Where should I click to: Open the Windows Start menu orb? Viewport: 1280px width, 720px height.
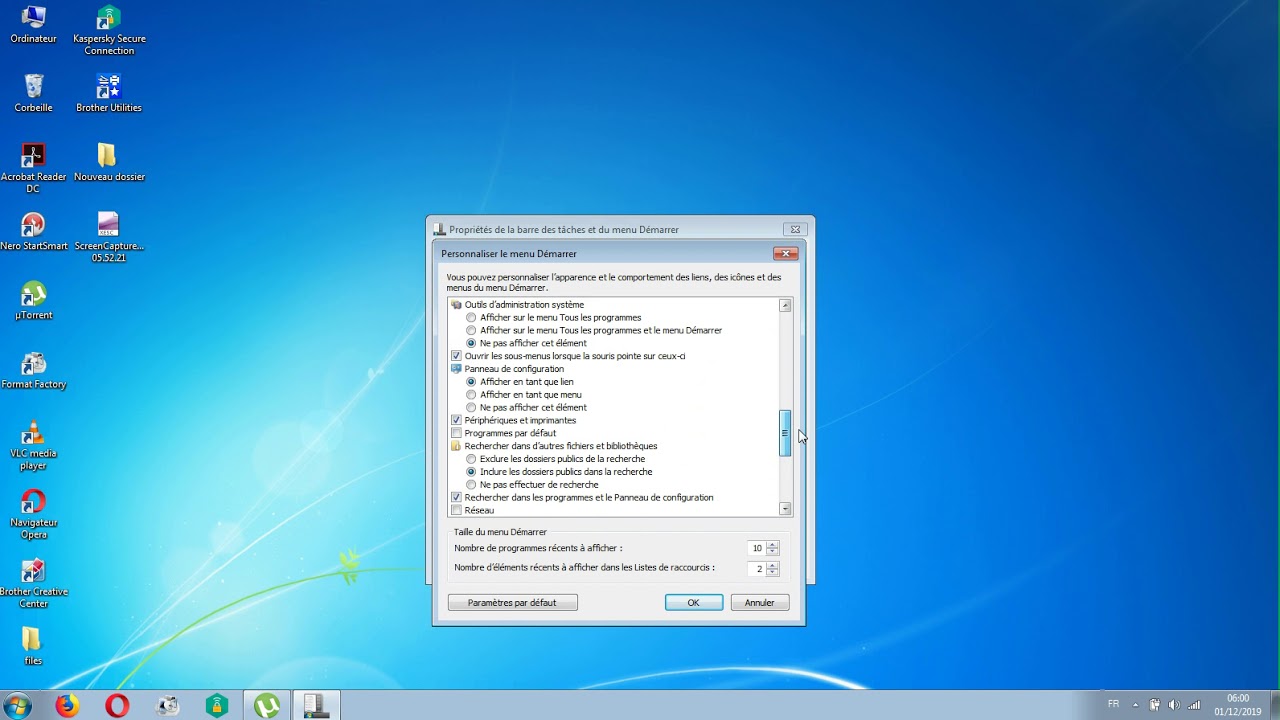tap(17, 705)
